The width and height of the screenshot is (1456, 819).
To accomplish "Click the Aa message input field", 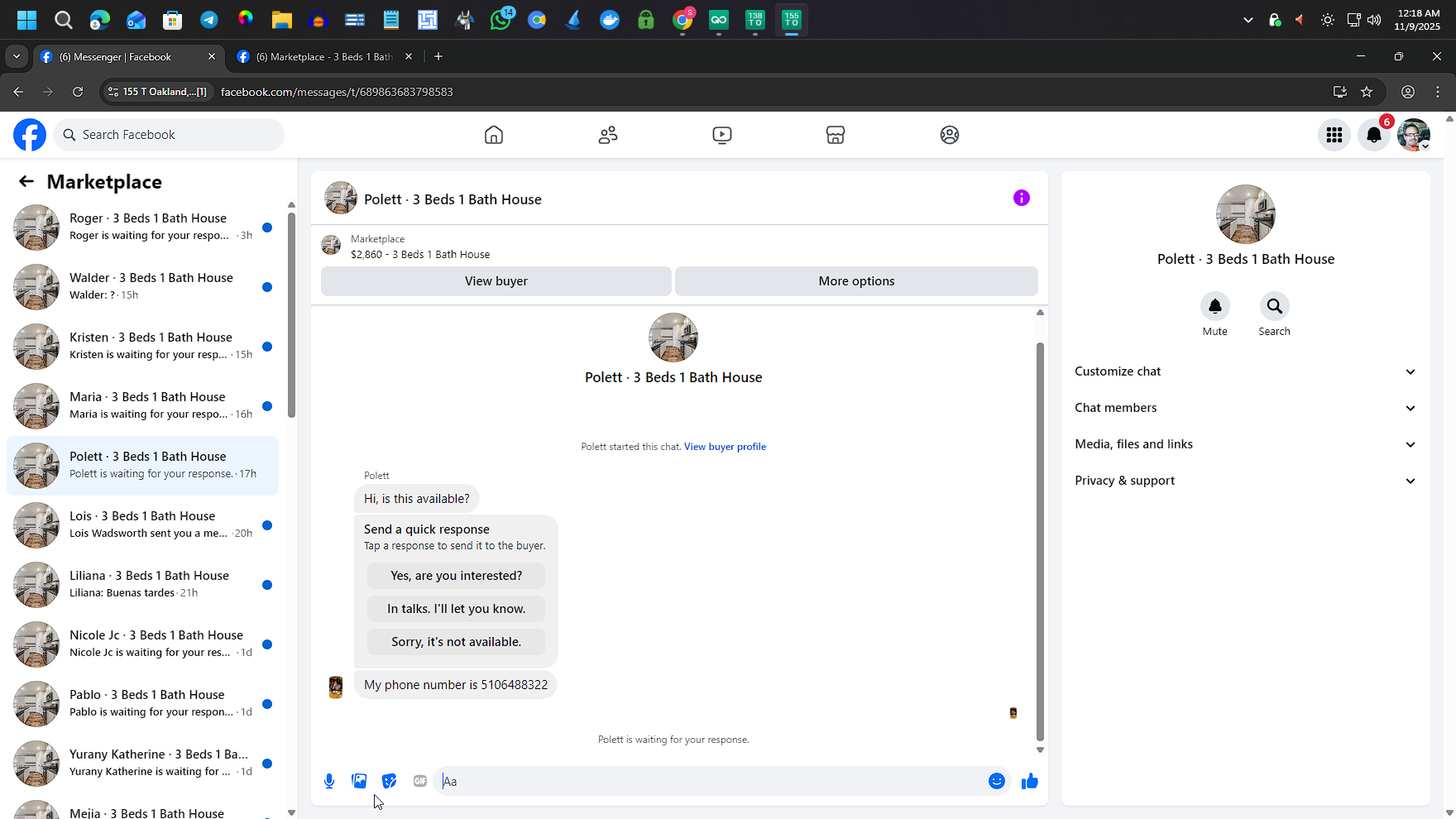I will pos(711,781).
